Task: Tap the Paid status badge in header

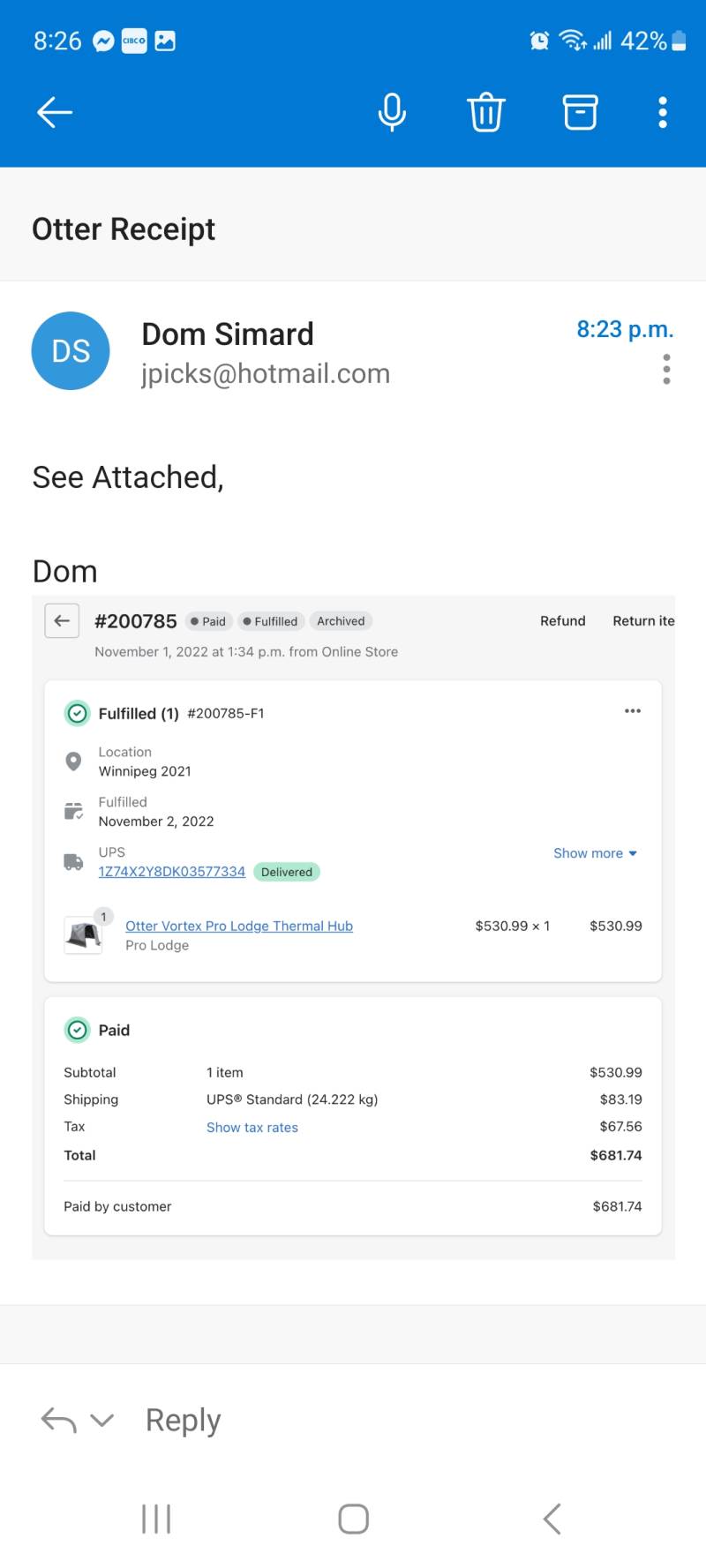Action: tap(208, 621)
